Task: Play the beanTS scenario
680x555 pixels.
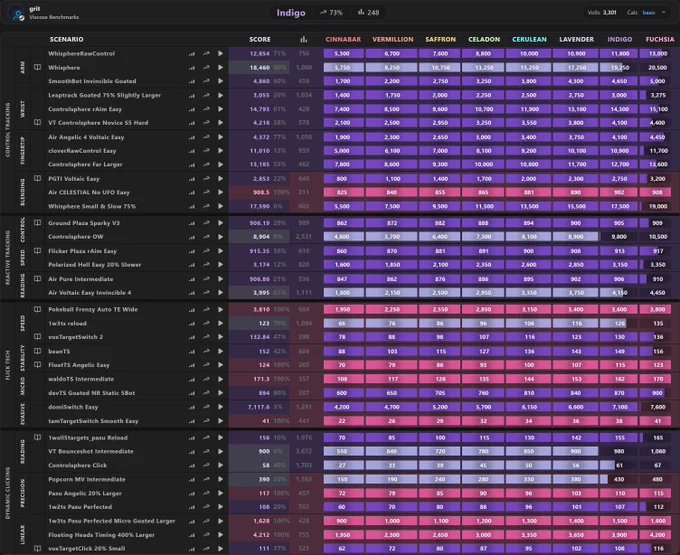Action: 220,351
